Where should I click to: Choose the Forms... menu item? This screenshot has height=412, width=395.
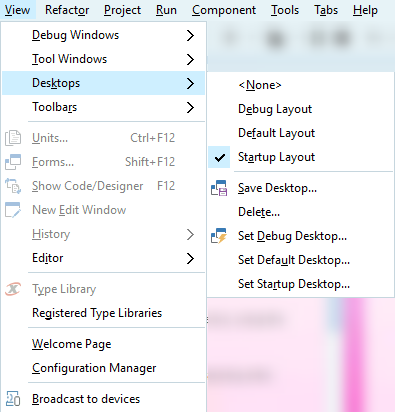point(103,162)
